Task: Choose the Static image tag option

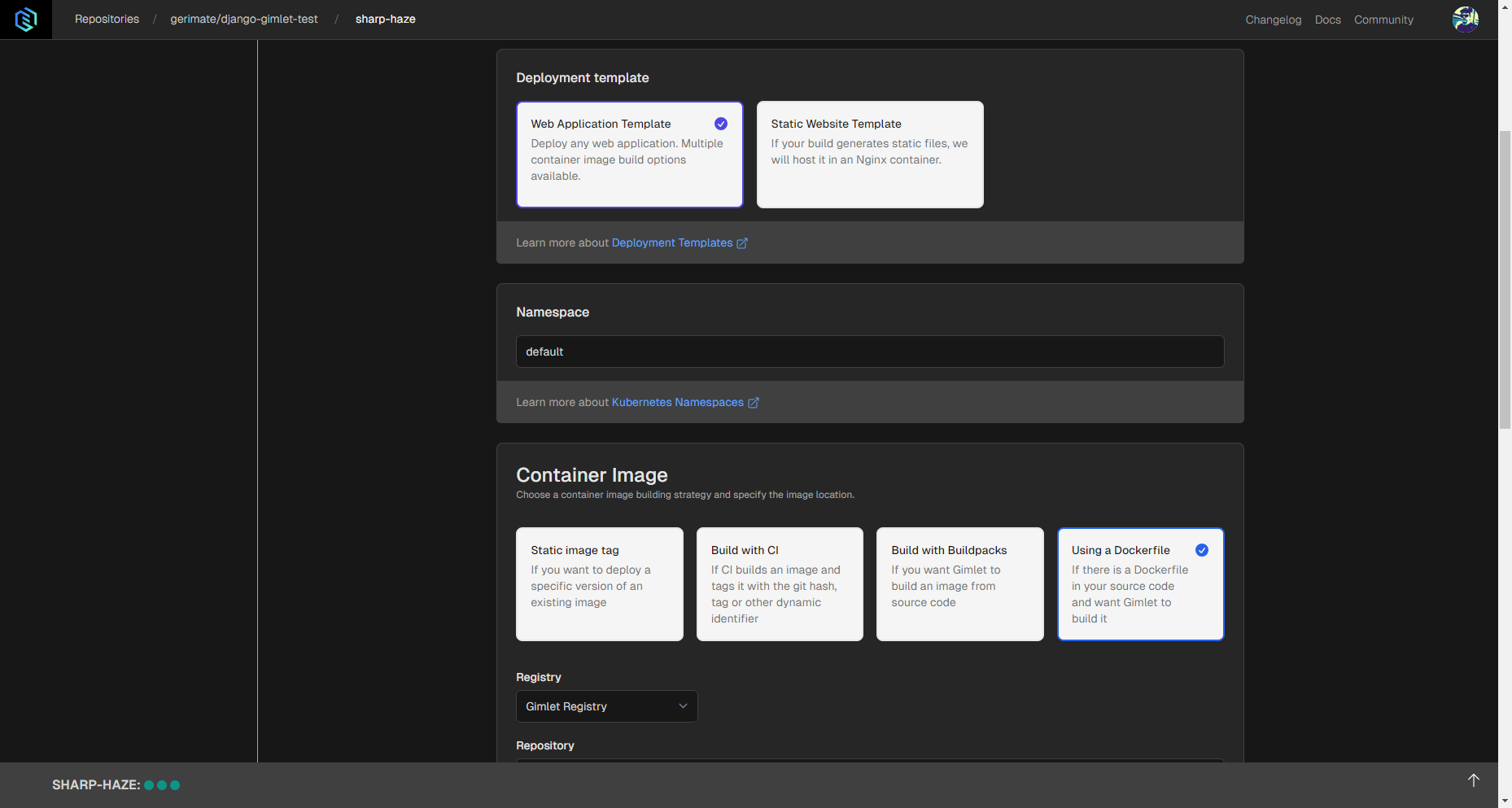Action: [x=600, y=584]
